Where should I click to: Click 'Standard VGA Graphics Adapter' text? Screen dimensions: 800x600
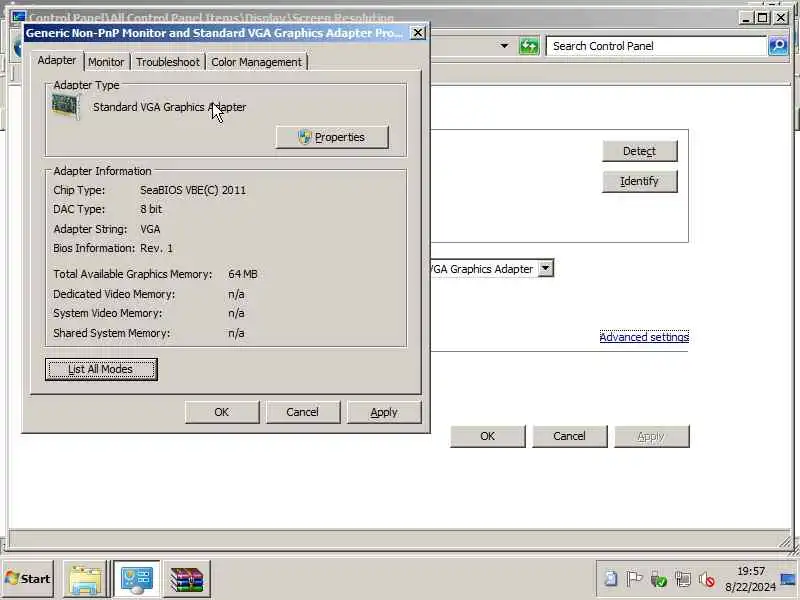coord(169,107)
